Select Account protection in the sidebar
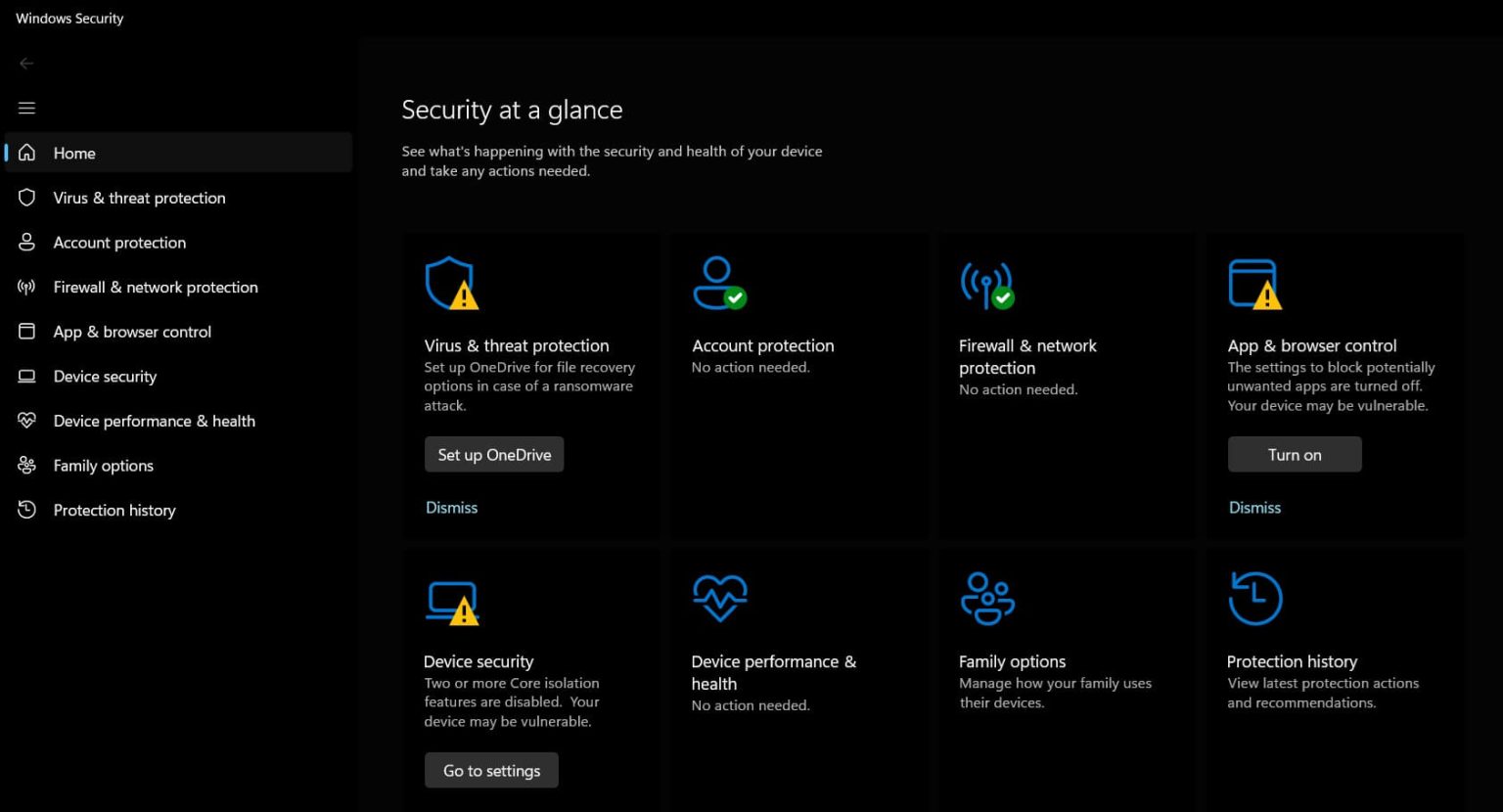1503x812 pixels. click(119, 243)
